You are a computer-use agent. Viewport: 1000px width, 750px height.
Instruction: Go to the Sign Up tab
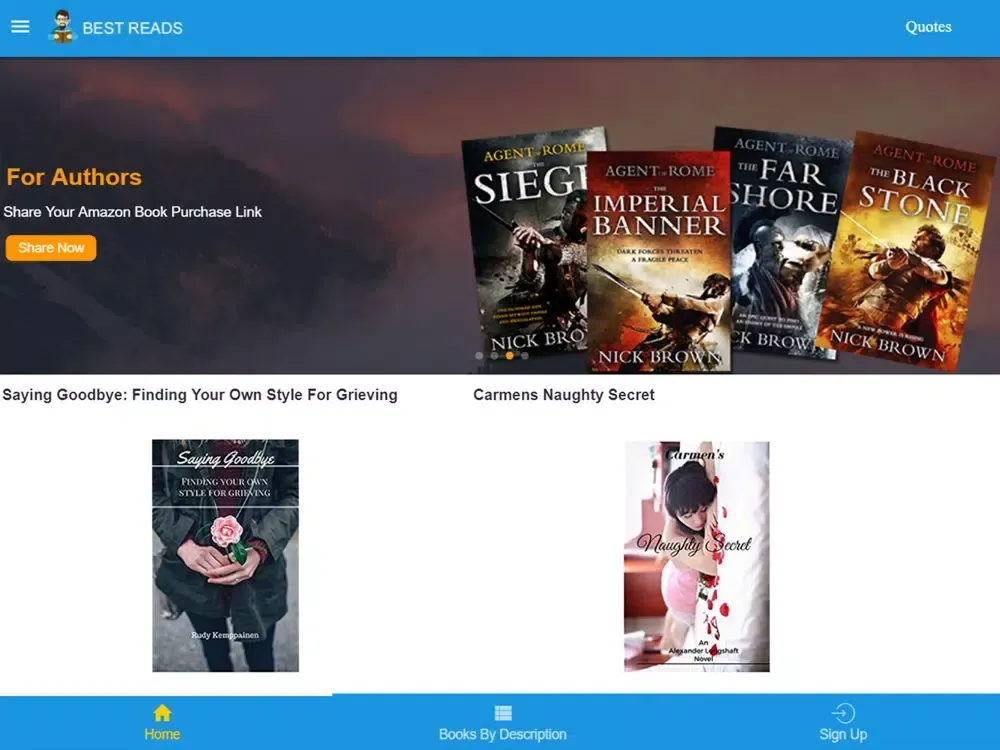(843, 734)
